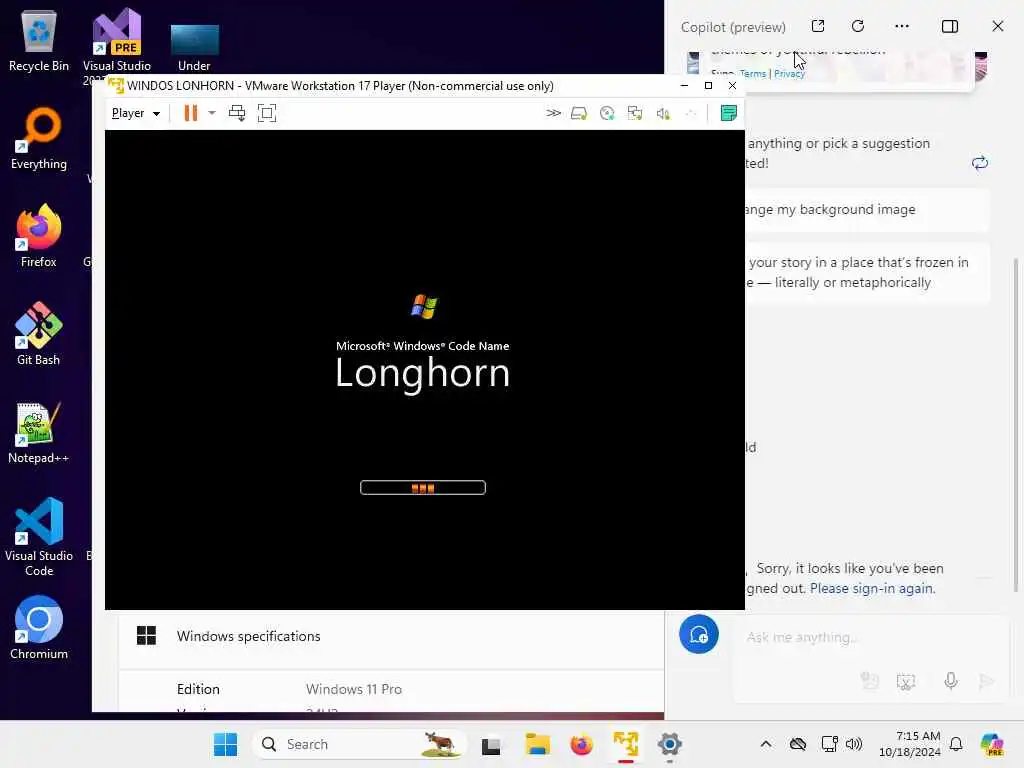Open the Notepad++ desktop shortcut
Image resolution: width=1024 pixels, height=768 pixels.
coord(39,432)
